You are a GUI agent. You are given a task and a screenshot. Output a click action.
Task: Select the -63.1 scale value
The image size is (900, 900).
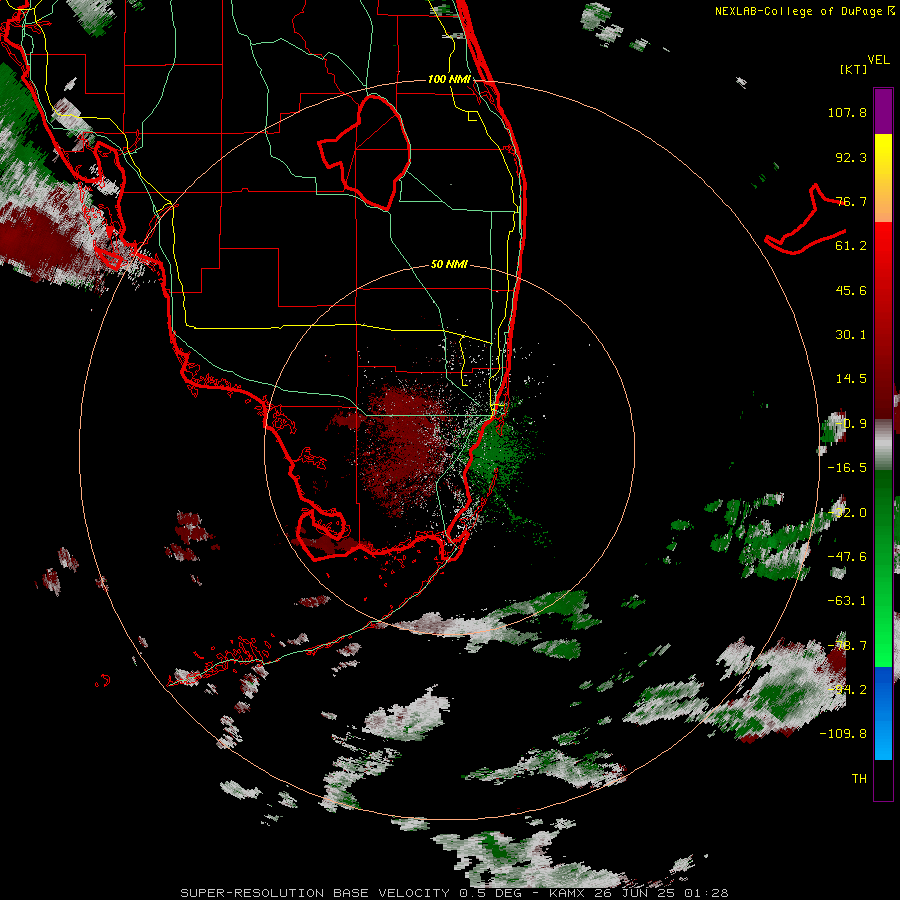click(847, 601)
